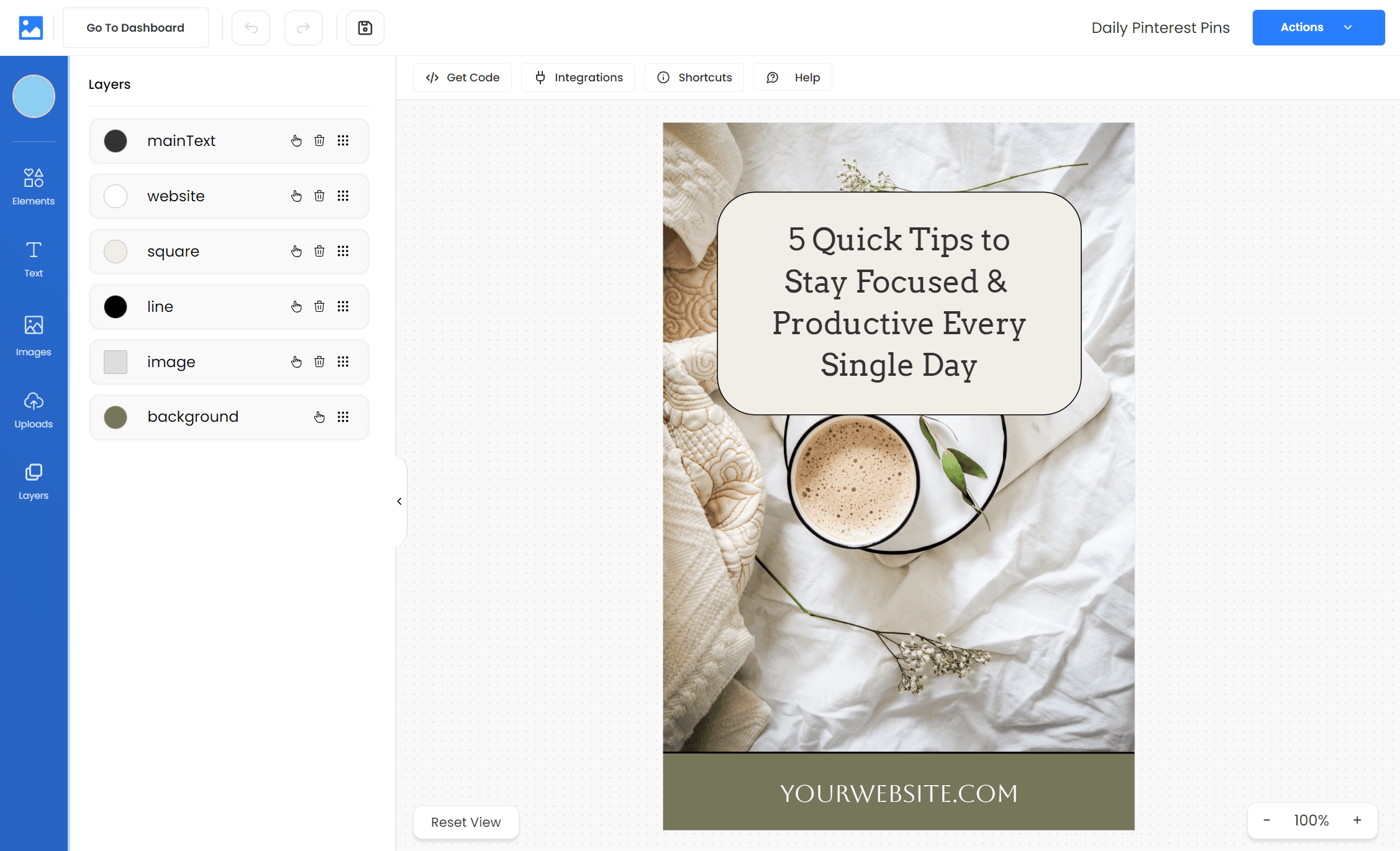Click the undo arrow icon
1400x851 pixels.
click(x=251, y=27)
